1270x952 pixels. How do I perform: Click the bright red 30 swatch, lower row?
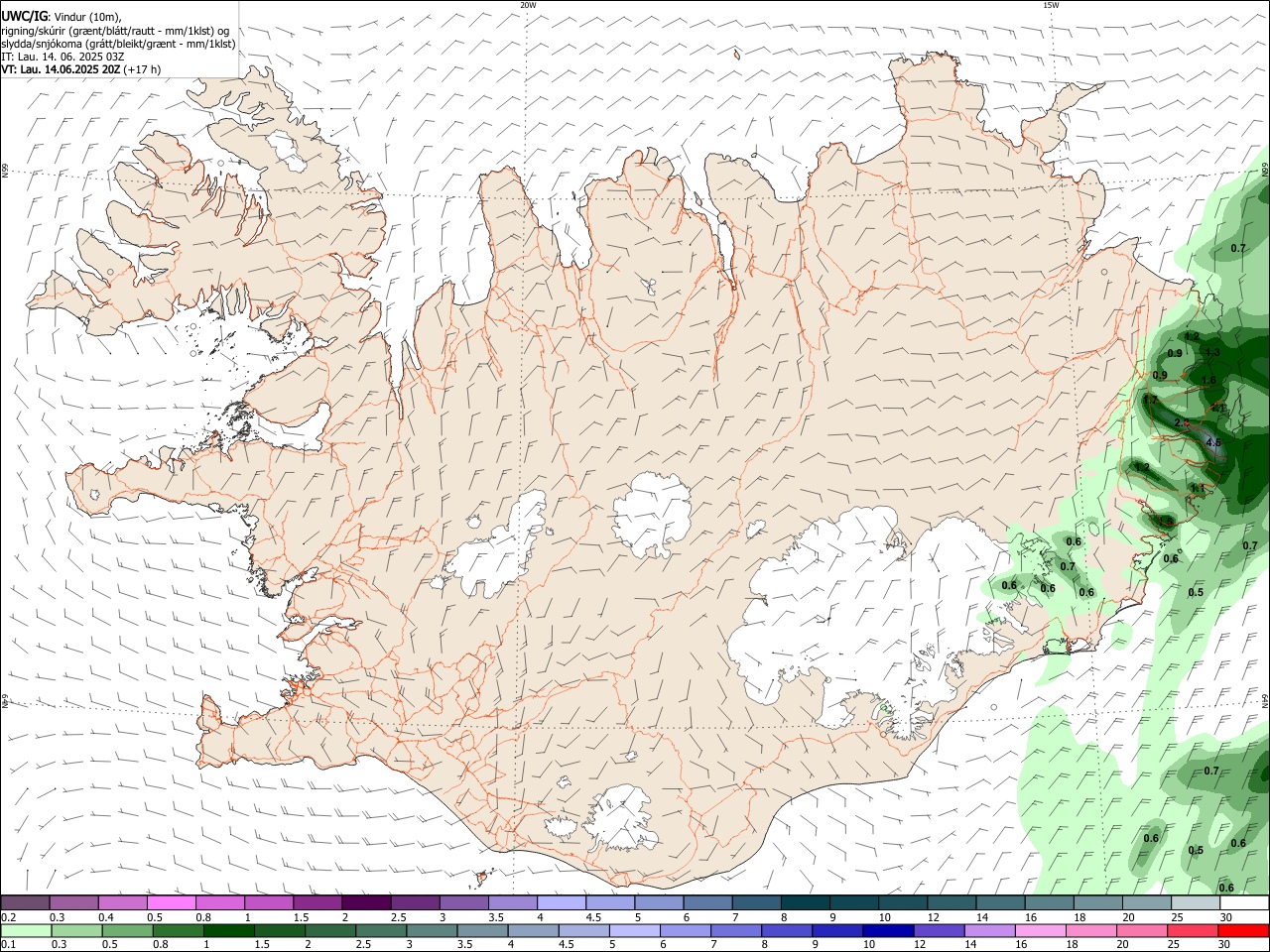pyautogui.click(x=1243, y=930)
